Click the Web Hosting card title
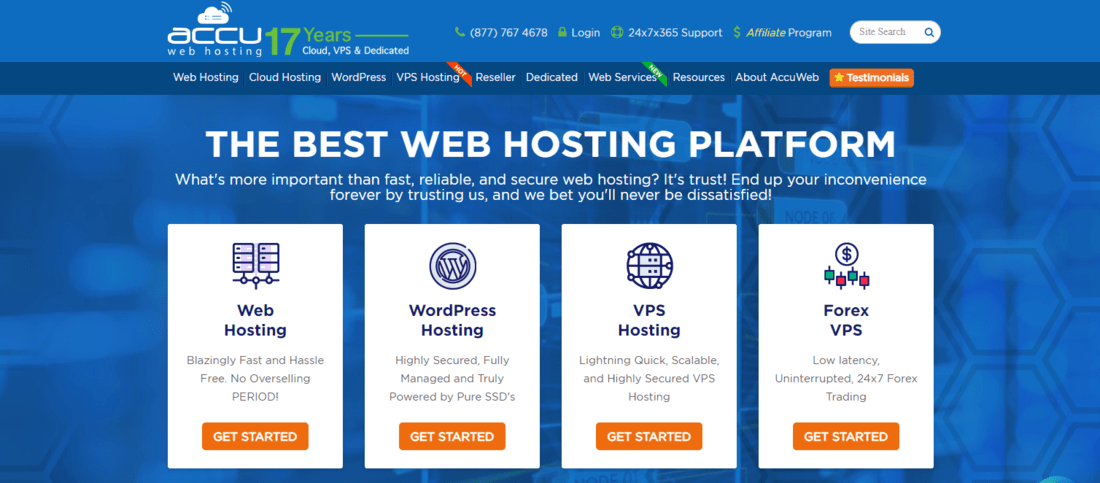 [x=255, y=320]
